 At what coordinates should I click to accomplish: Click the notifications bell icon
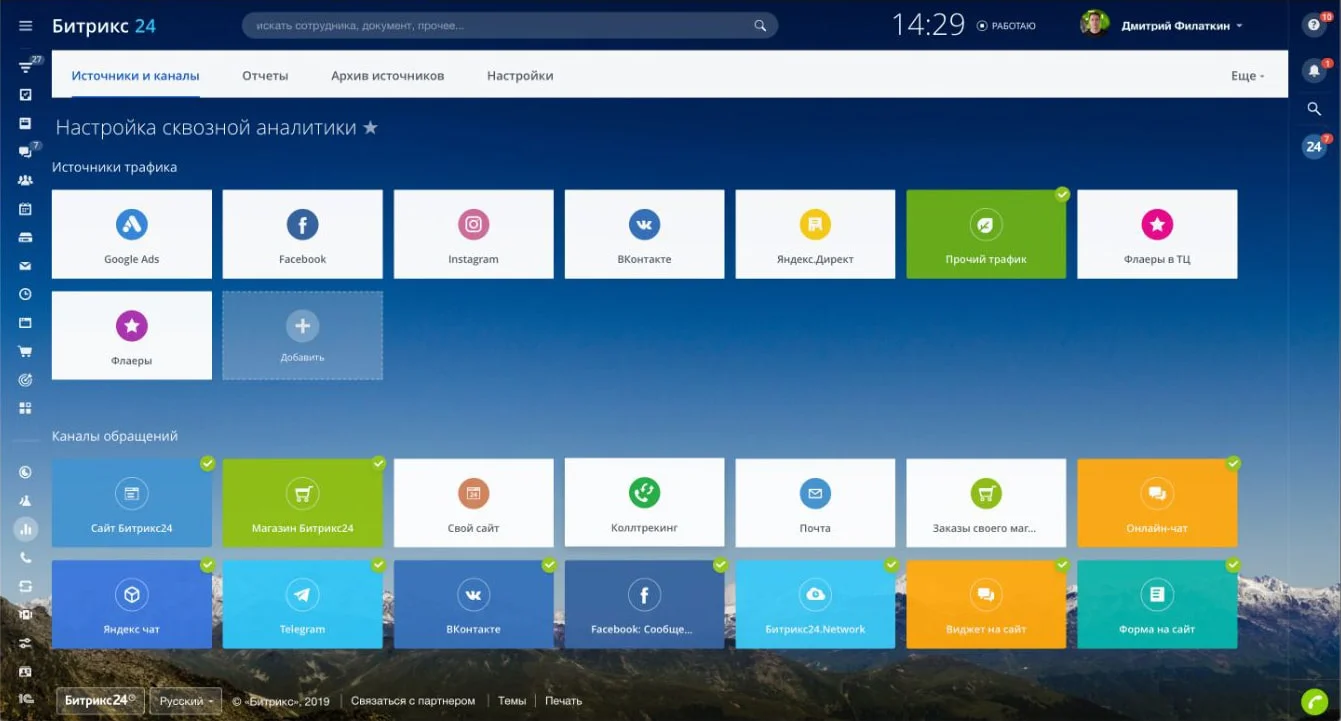click(x=1314, y=71)
